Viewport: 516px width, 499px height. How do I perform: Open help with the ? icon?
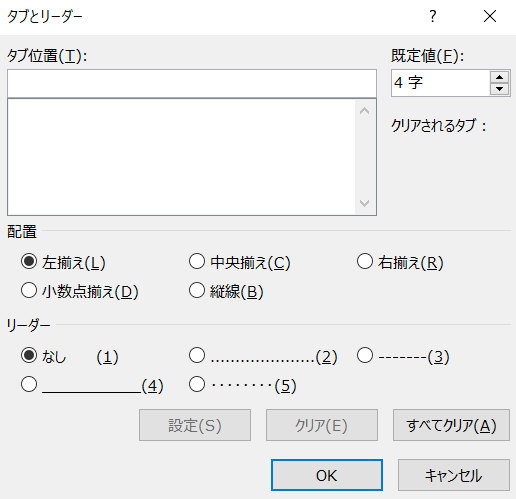pyautogui.click(x=433, y=16)
